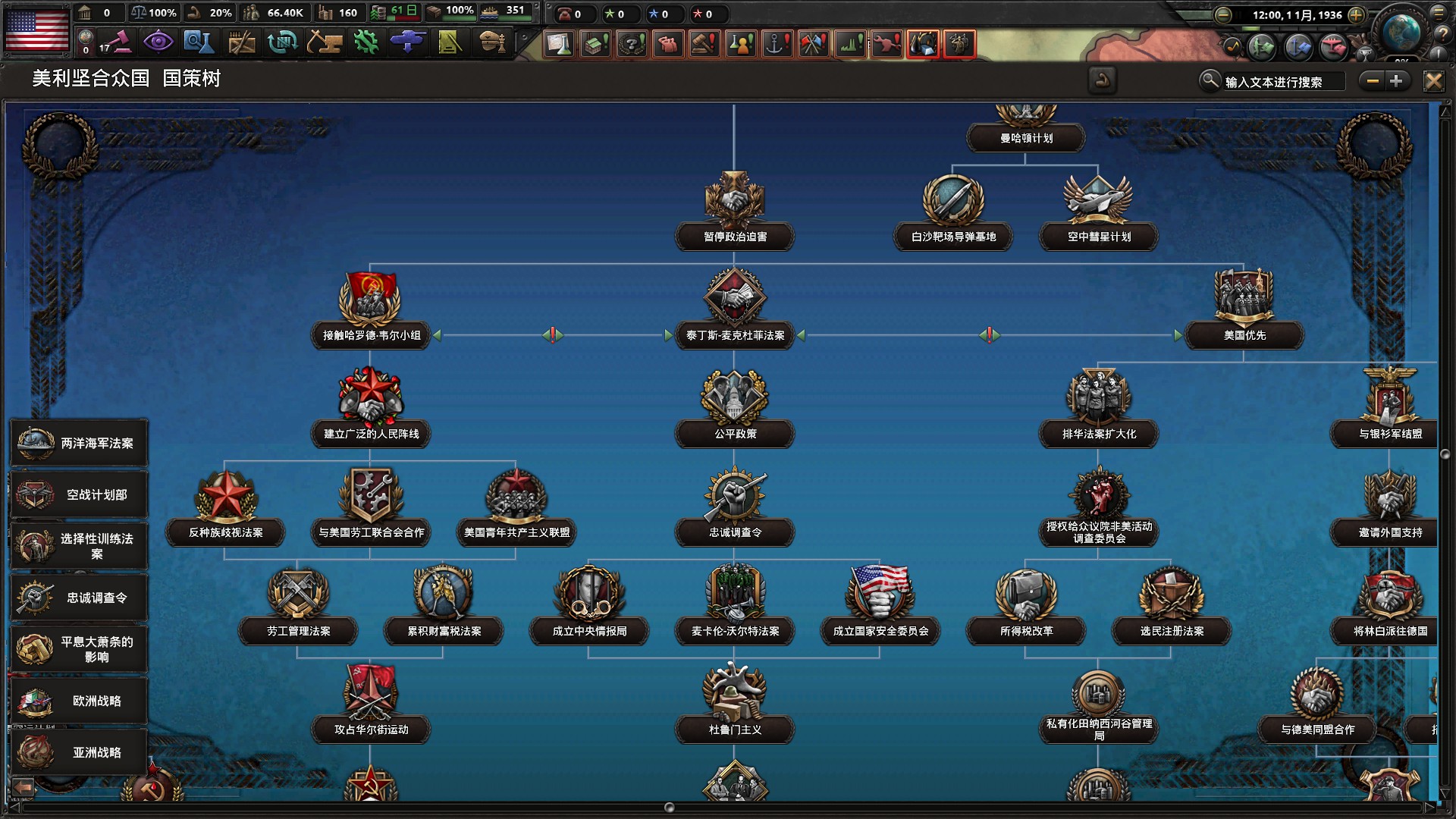Image resolution: width=1456 pixels, height=819 pixels.
Task: Increase game speed with plus button
Action: coord(1357,14)
